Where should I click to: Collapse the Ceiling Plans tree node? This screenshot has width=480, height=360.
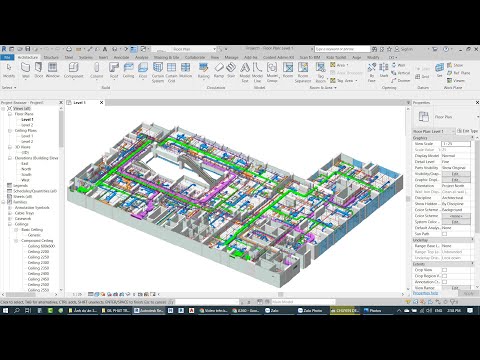tap(10, 131)
